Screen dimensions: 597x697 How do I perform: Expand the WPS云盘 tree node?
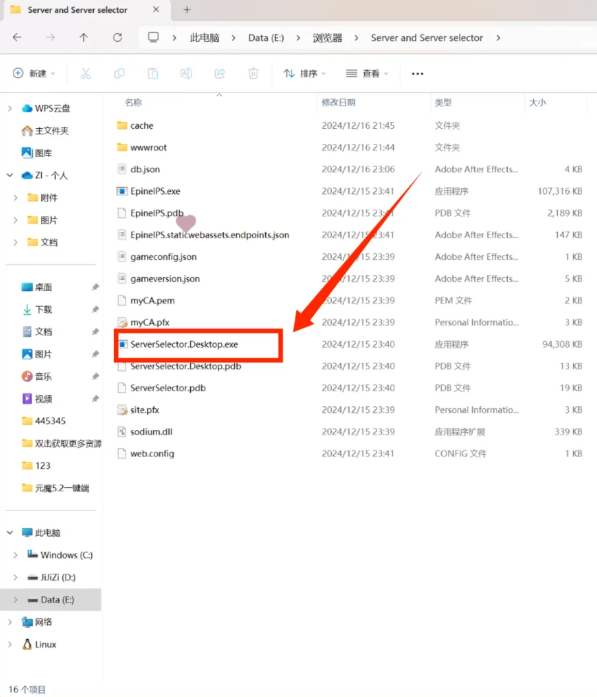click(10, 108)
